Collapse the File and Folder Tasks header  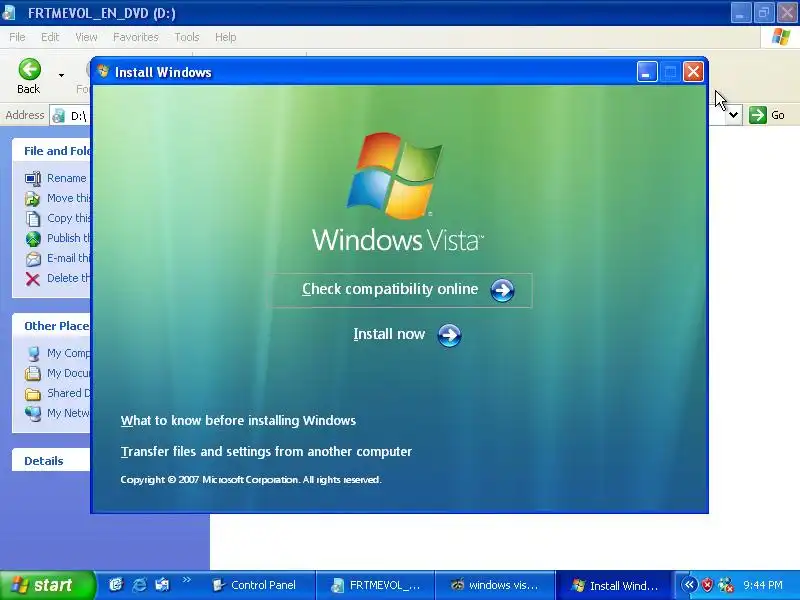click(x=51, y=151)
